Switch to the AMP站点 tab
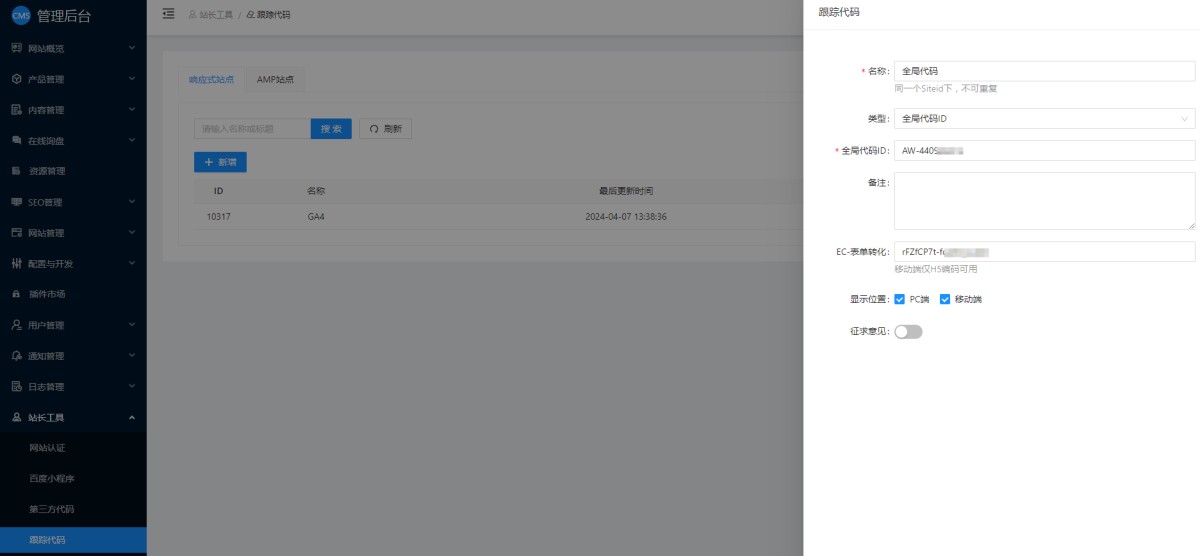The image size is (1200, 556). (275, 80)
